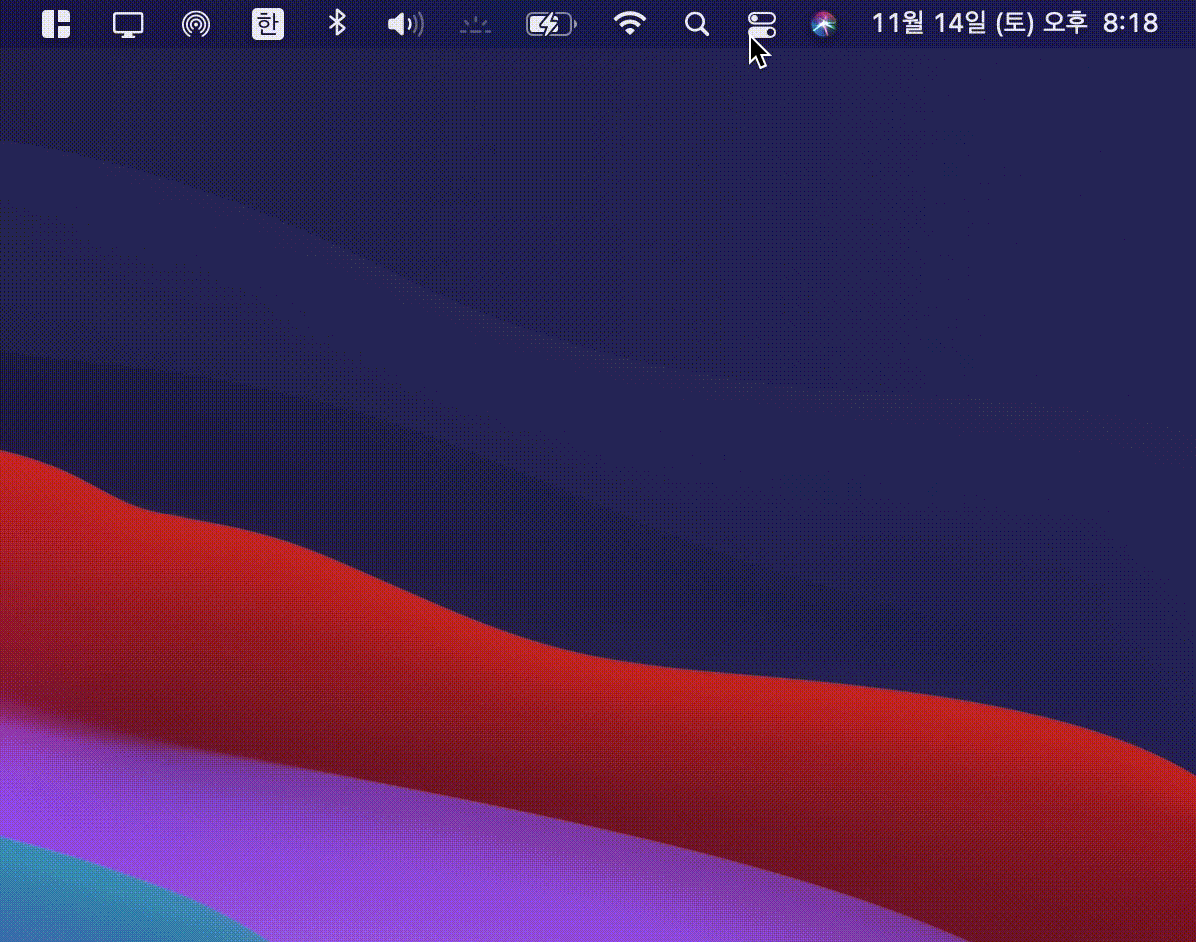Open the Bluetooth status menu

point(336,24)
